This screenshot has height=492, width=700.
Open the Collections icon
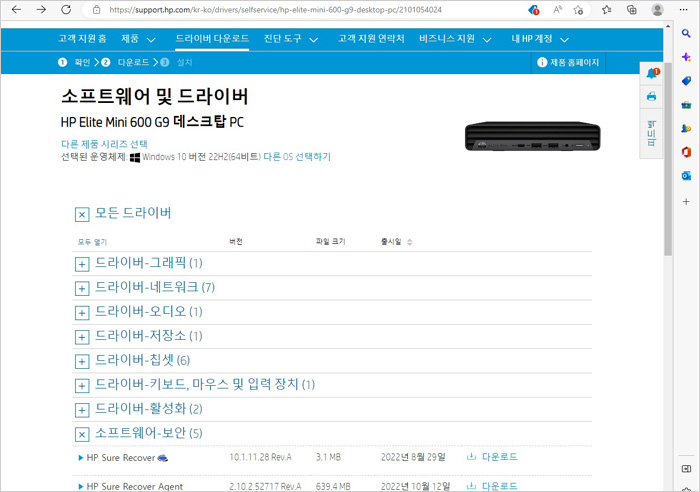click(632, 9)
